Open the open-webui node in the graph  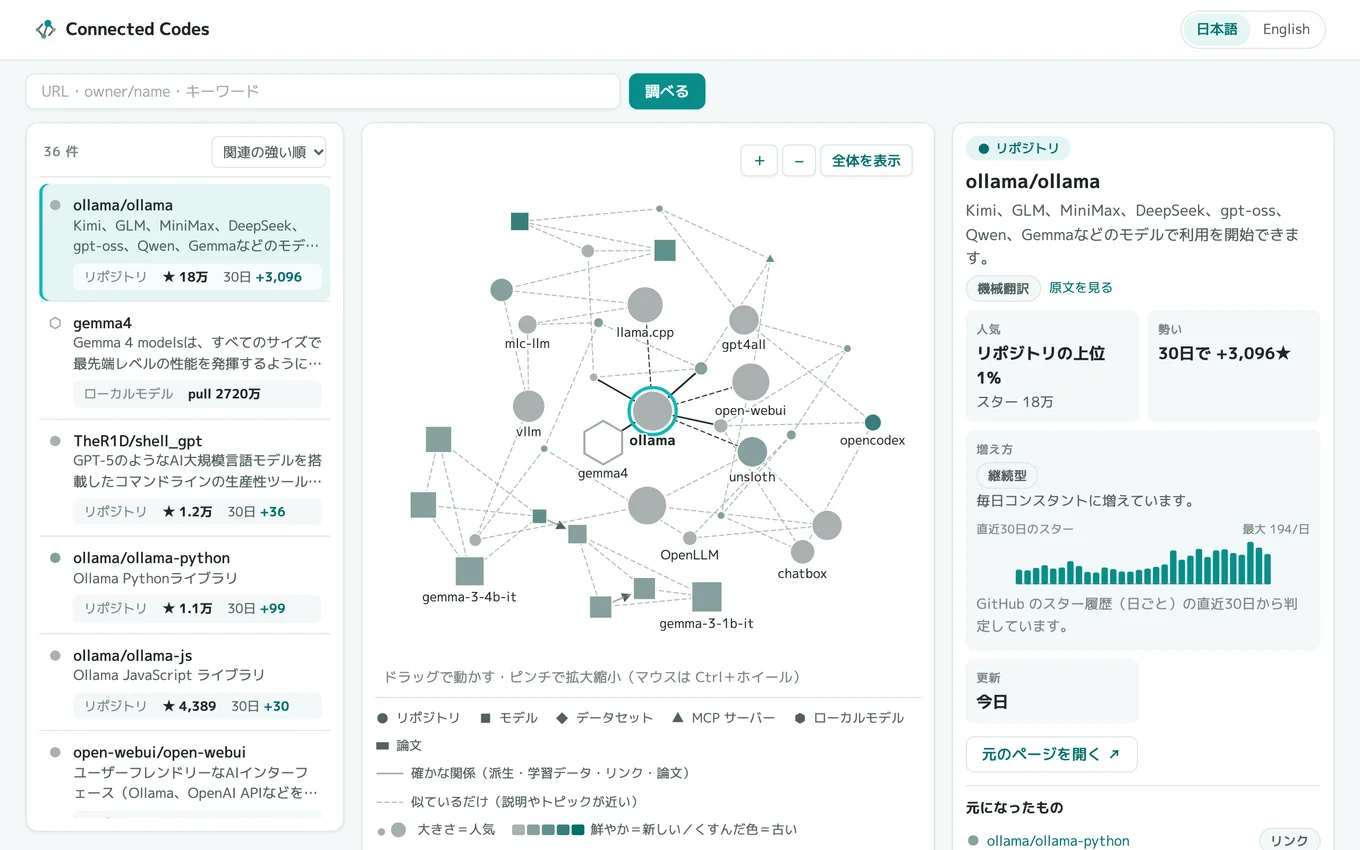(x=751, y=382)
